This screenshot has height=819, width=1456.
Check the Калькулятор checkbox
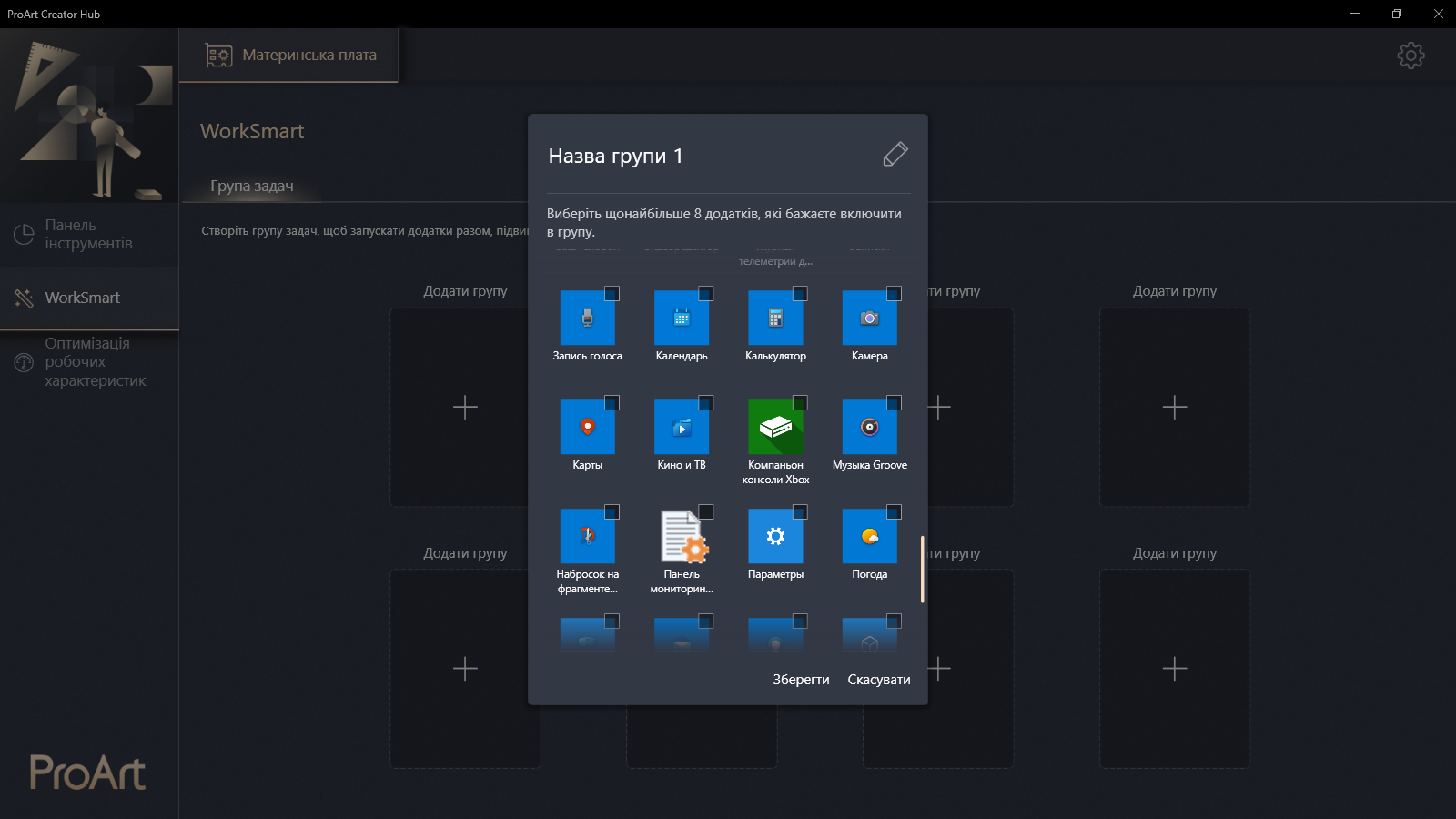pos(800,293)
